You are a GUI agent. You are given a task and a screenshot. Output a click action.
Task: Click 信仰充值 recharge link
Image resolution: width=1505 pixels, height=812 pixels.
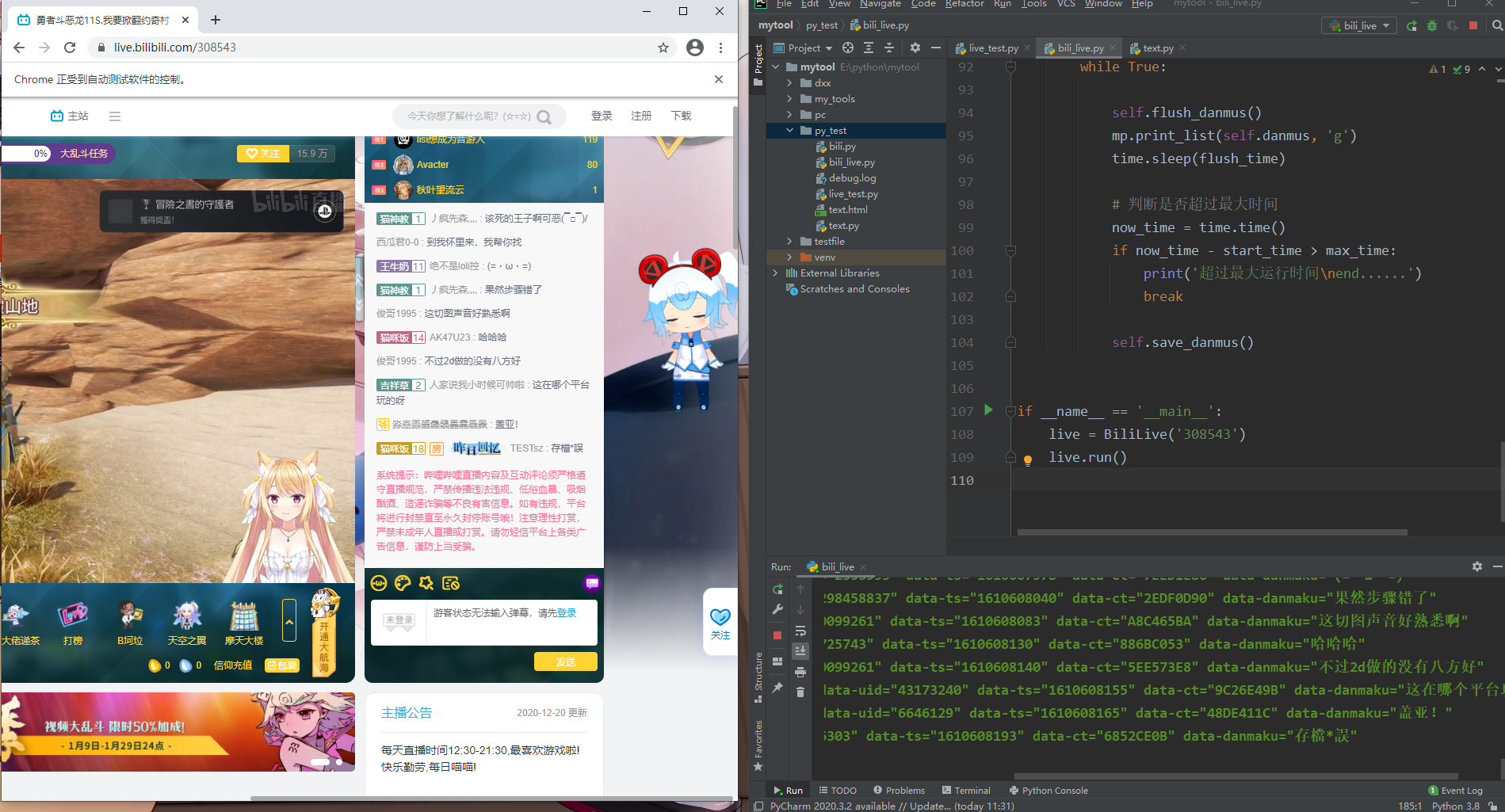(233, 665)
